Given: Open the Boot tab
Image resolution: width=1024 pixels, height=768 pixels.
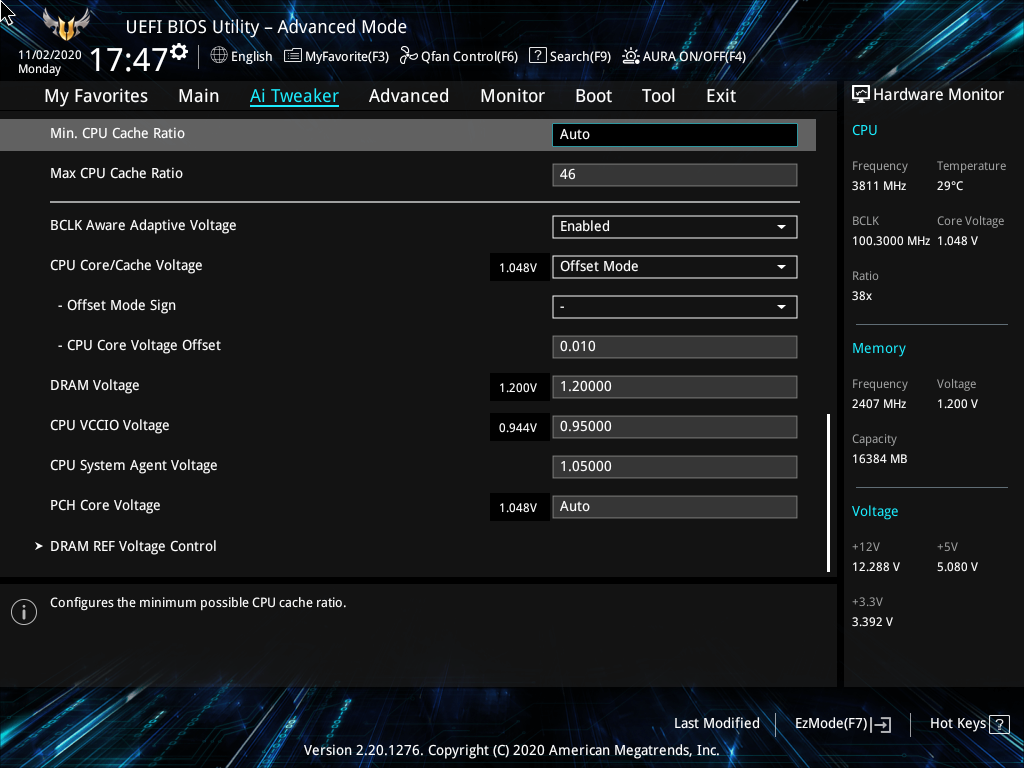Looking at the screenshot, I should tap(593, 96).
